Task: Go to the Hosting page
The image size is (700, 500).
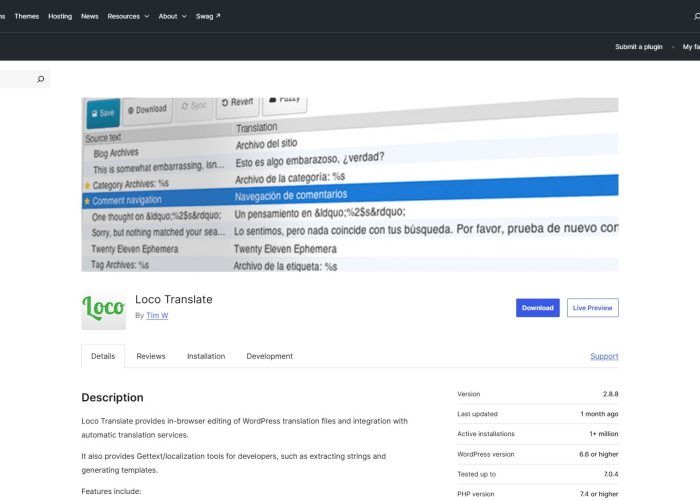Action: 60,16
